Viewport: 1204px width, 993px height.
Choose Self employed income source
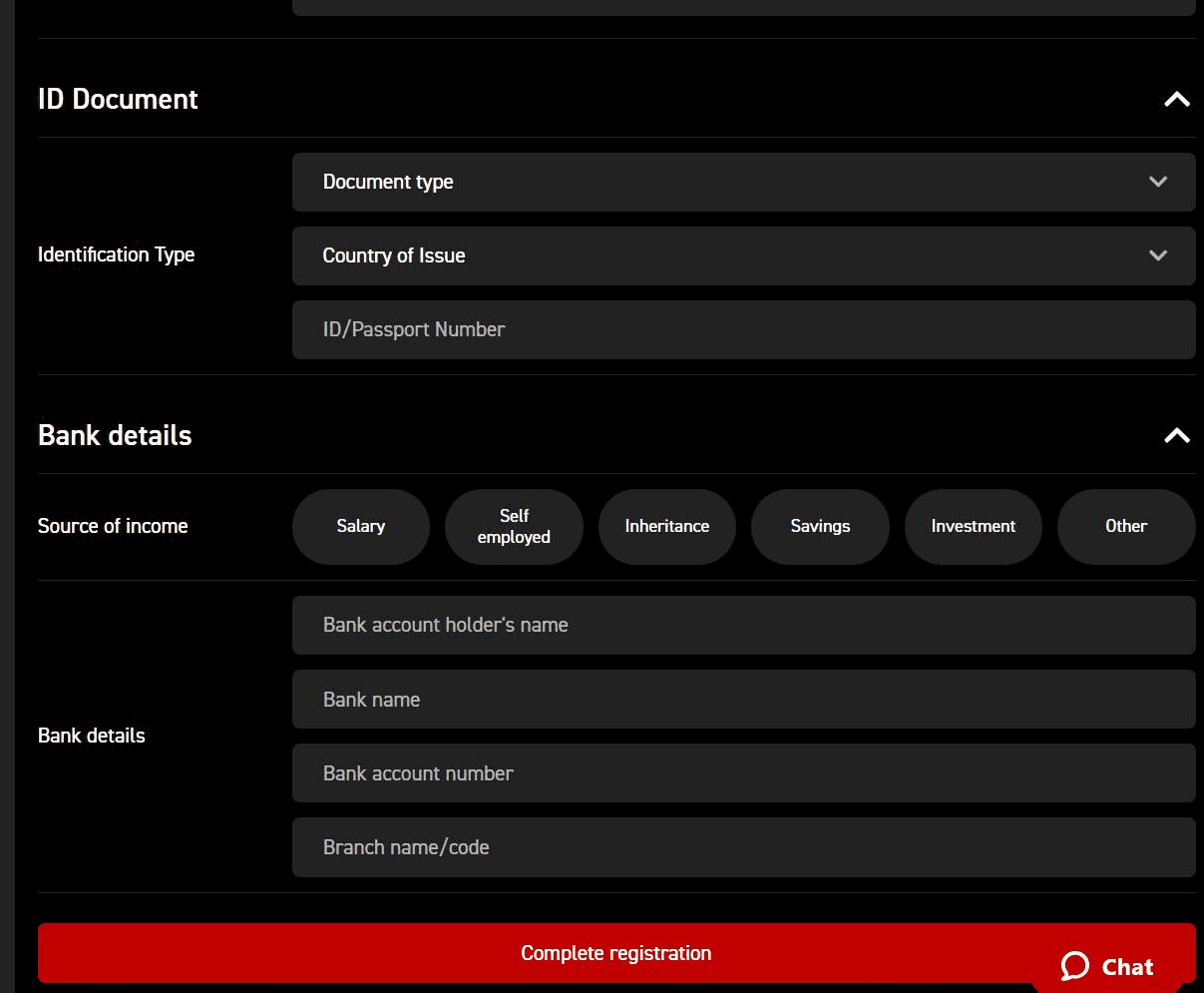click(514, 526)
